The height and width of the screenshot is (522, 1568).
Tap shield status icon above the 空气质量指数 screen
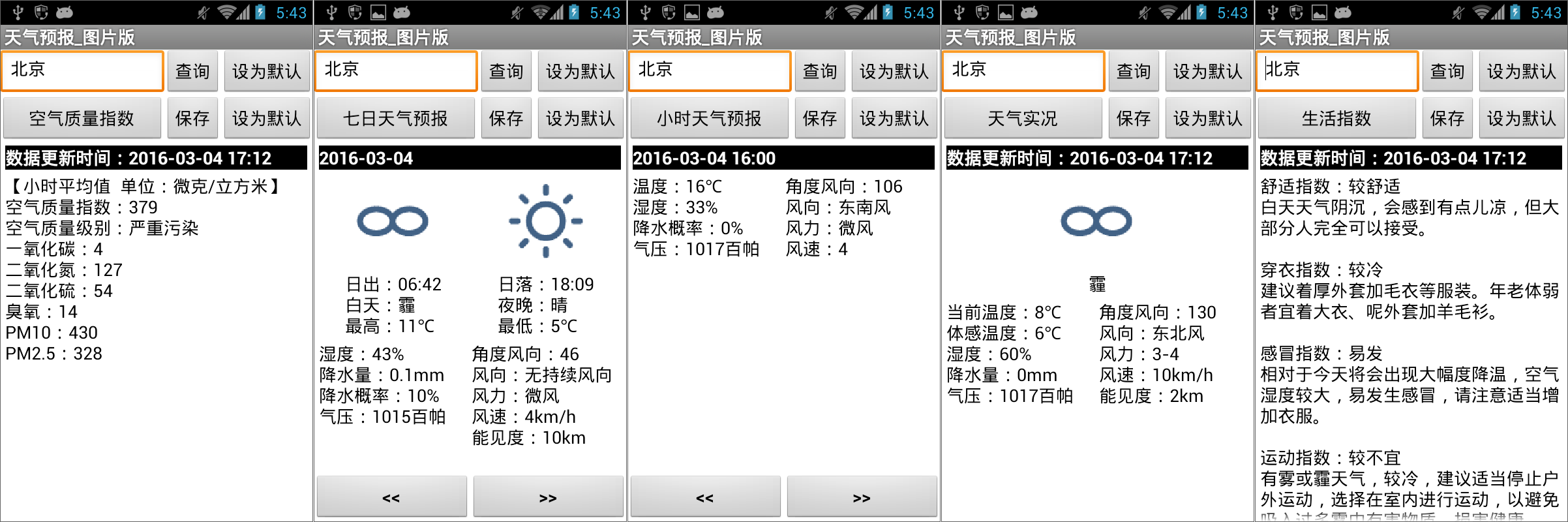[x=41, y=12]
